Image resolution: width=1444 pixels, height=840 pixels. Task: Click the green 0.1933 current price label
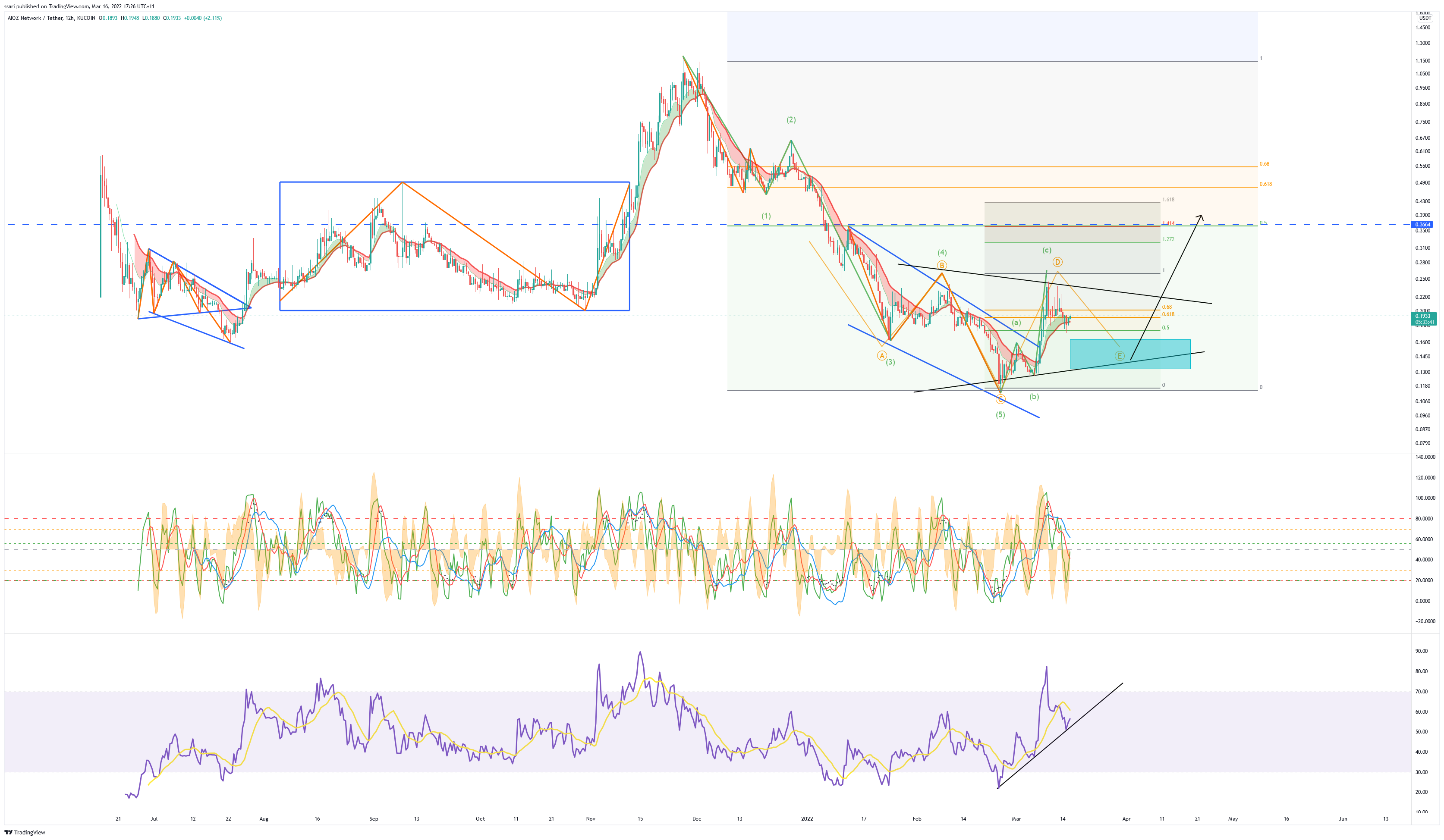click(x=1423, y=316)
